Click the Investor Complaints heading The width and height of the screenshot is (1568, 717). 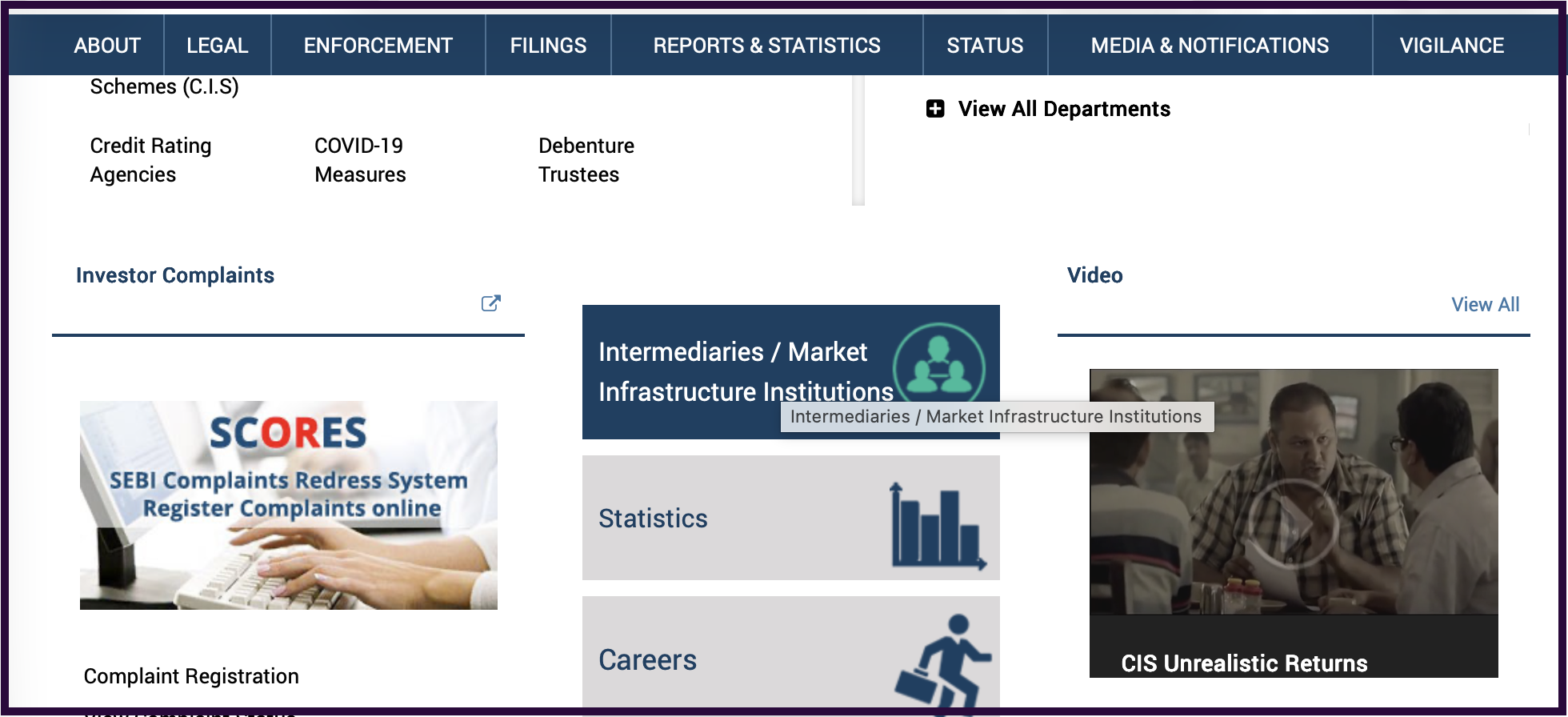click(x=175, y=275)
